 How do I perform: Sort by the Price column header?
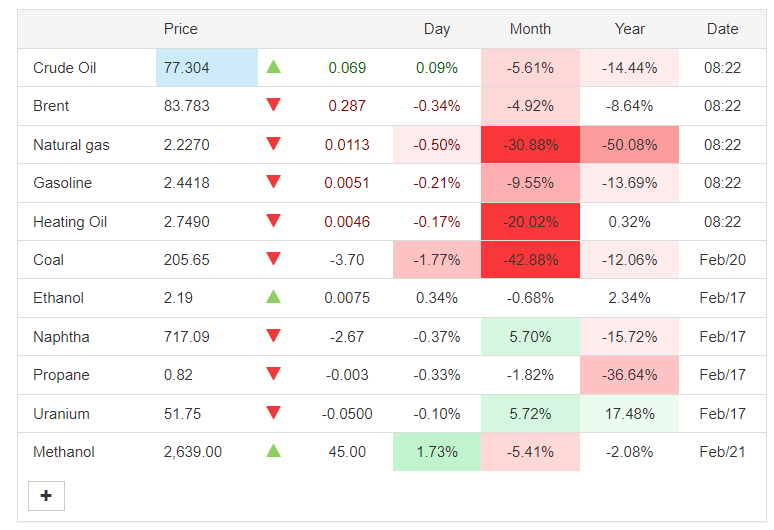181,29
